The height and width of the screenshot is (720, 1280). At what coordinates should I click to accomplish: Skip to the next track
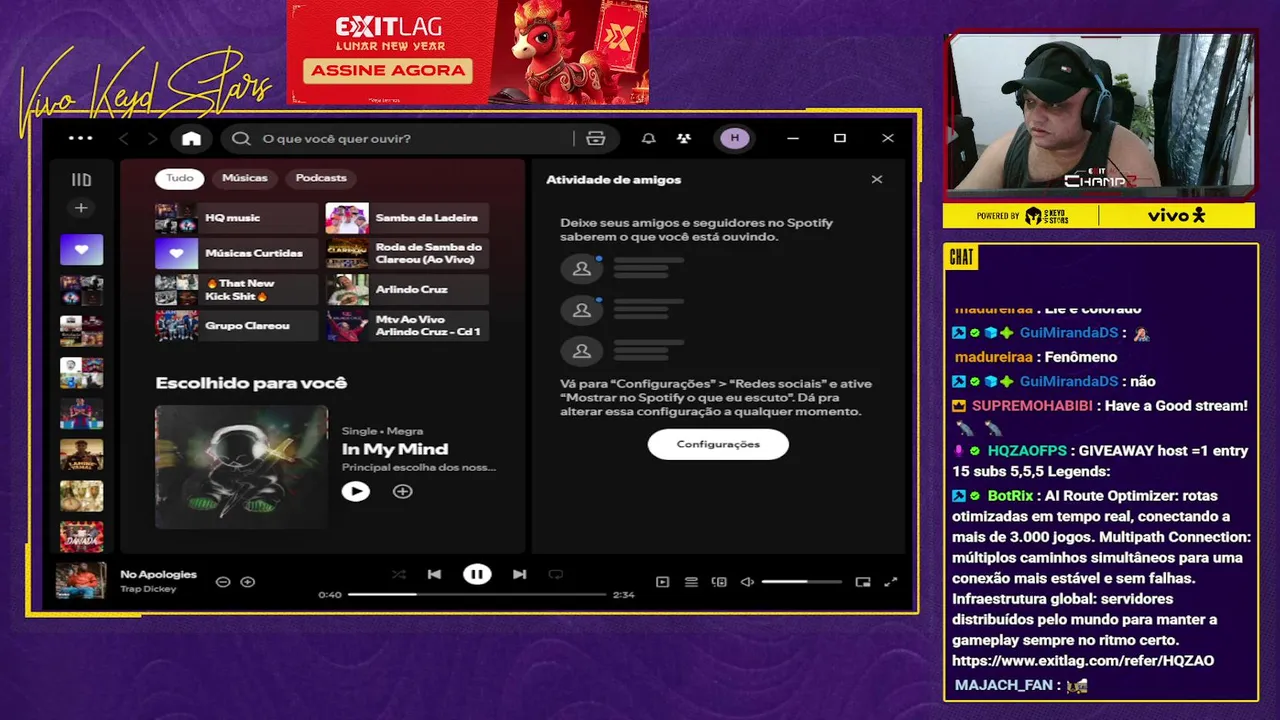[519, 574]
